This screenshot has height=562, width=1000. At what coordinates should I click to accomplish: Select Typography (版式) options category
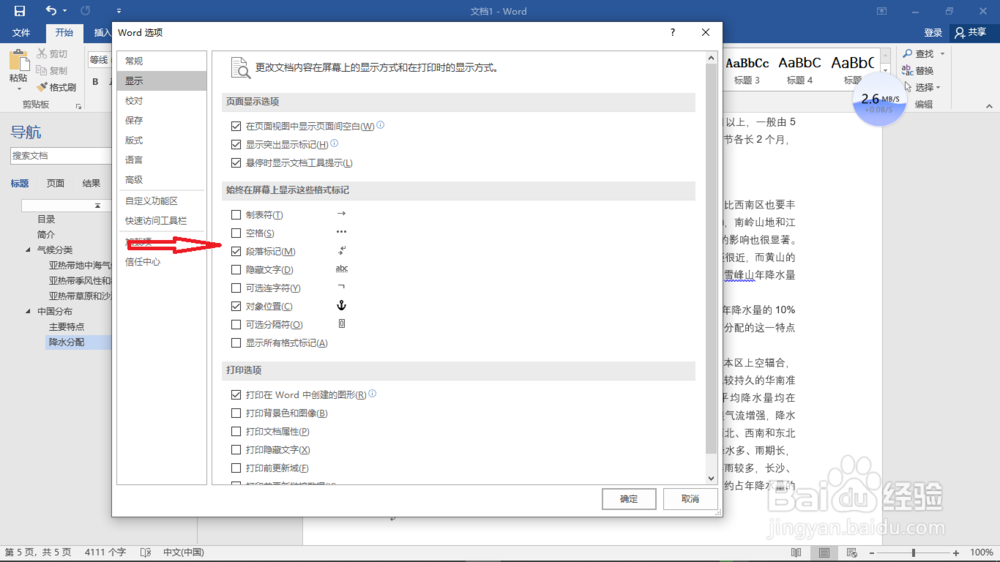click(x=161, y=140)
